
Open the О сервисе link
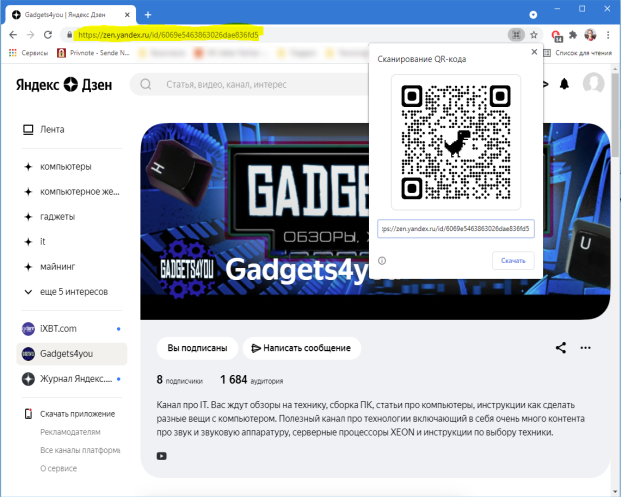point(58,469)
